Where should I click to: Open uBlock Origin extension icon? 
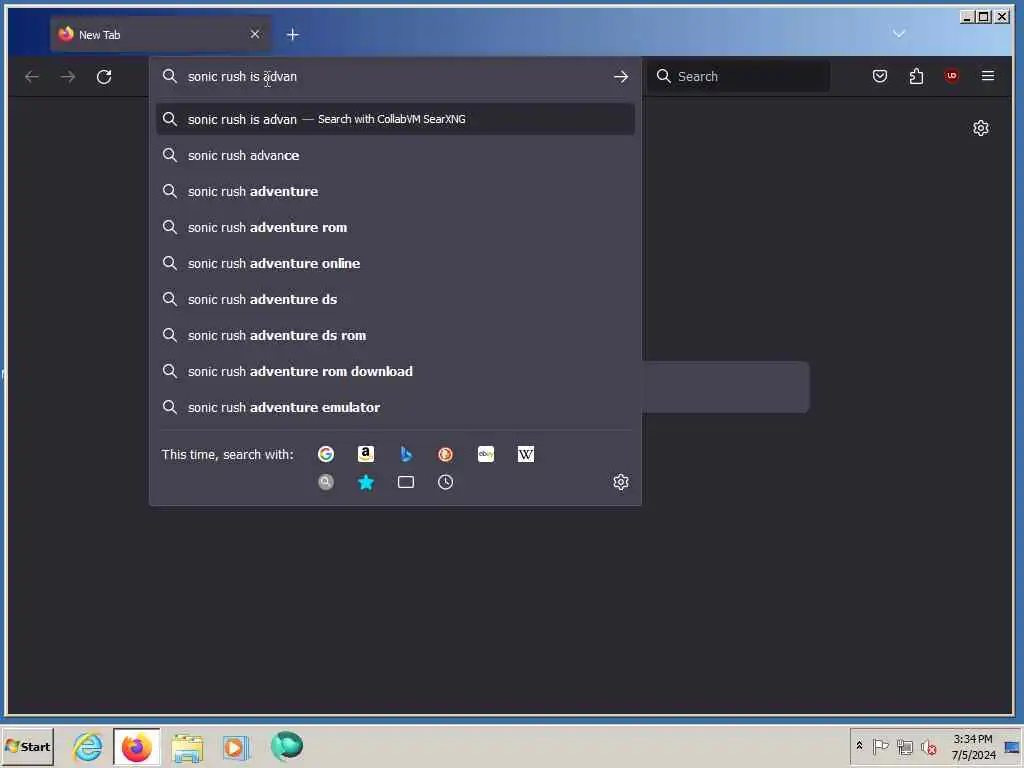point(952,76)
